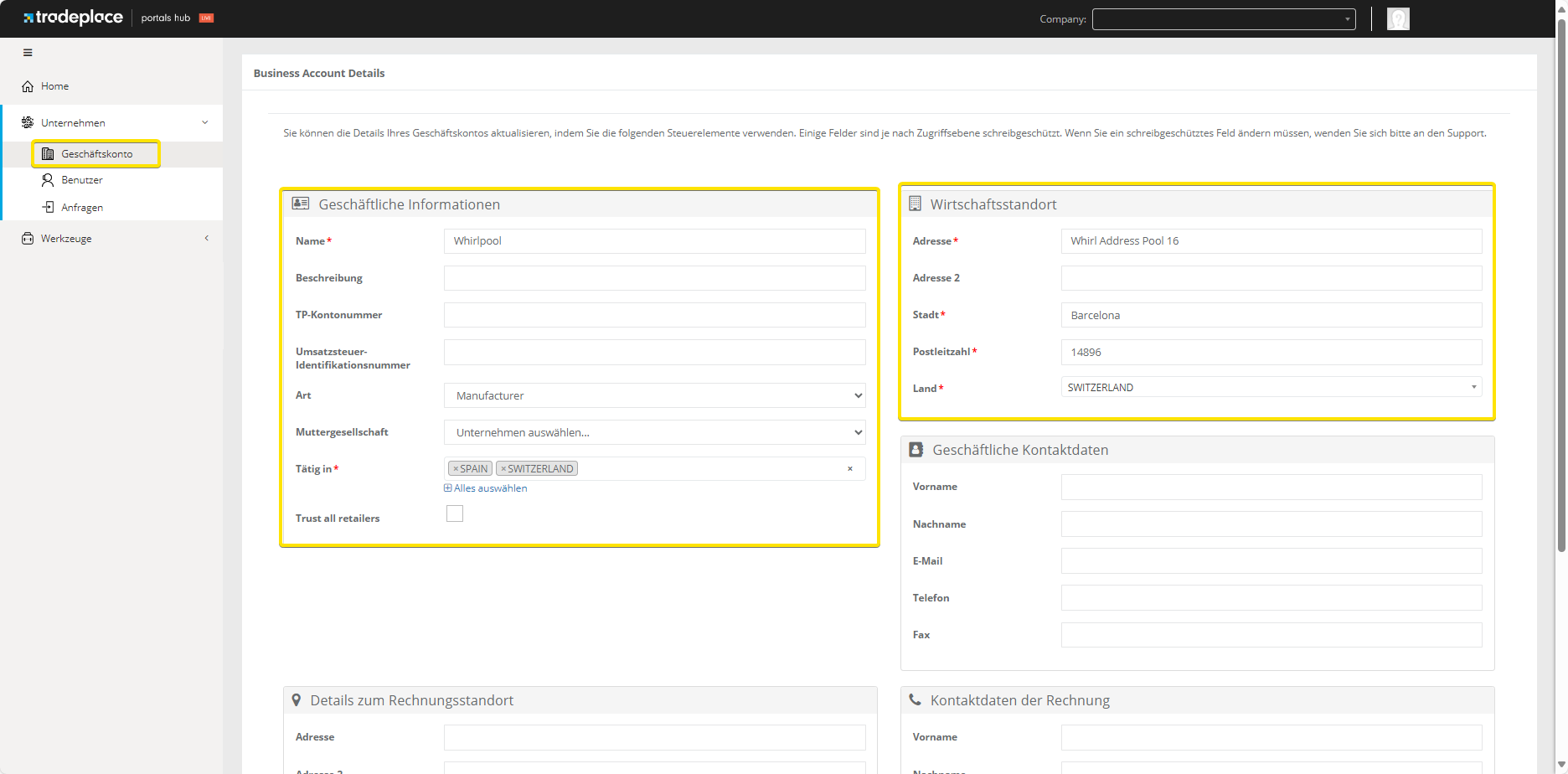Screen dimensions: 1568x774
Task: Click the Werkzeuge toolbox icon
Action: pyautogui.click(x=28, y=239)
